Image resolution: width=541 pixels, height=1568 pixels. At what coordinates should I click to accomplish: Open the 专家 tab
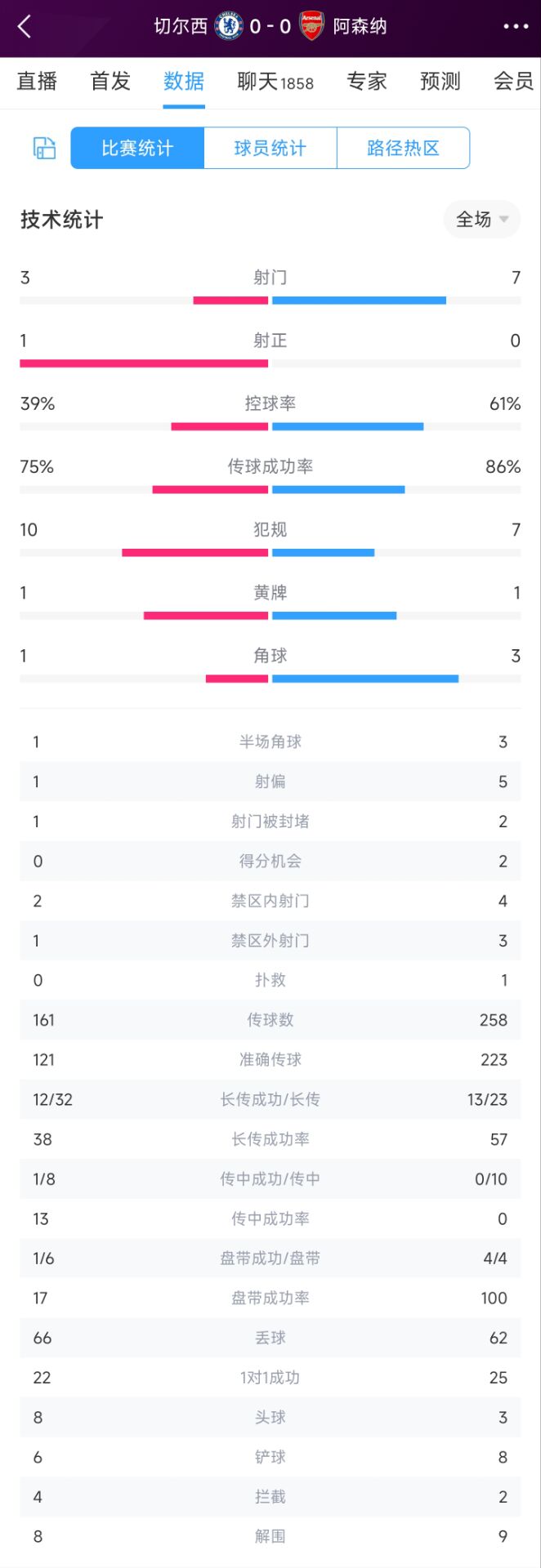pyautogui.click(x=367, y=81)
